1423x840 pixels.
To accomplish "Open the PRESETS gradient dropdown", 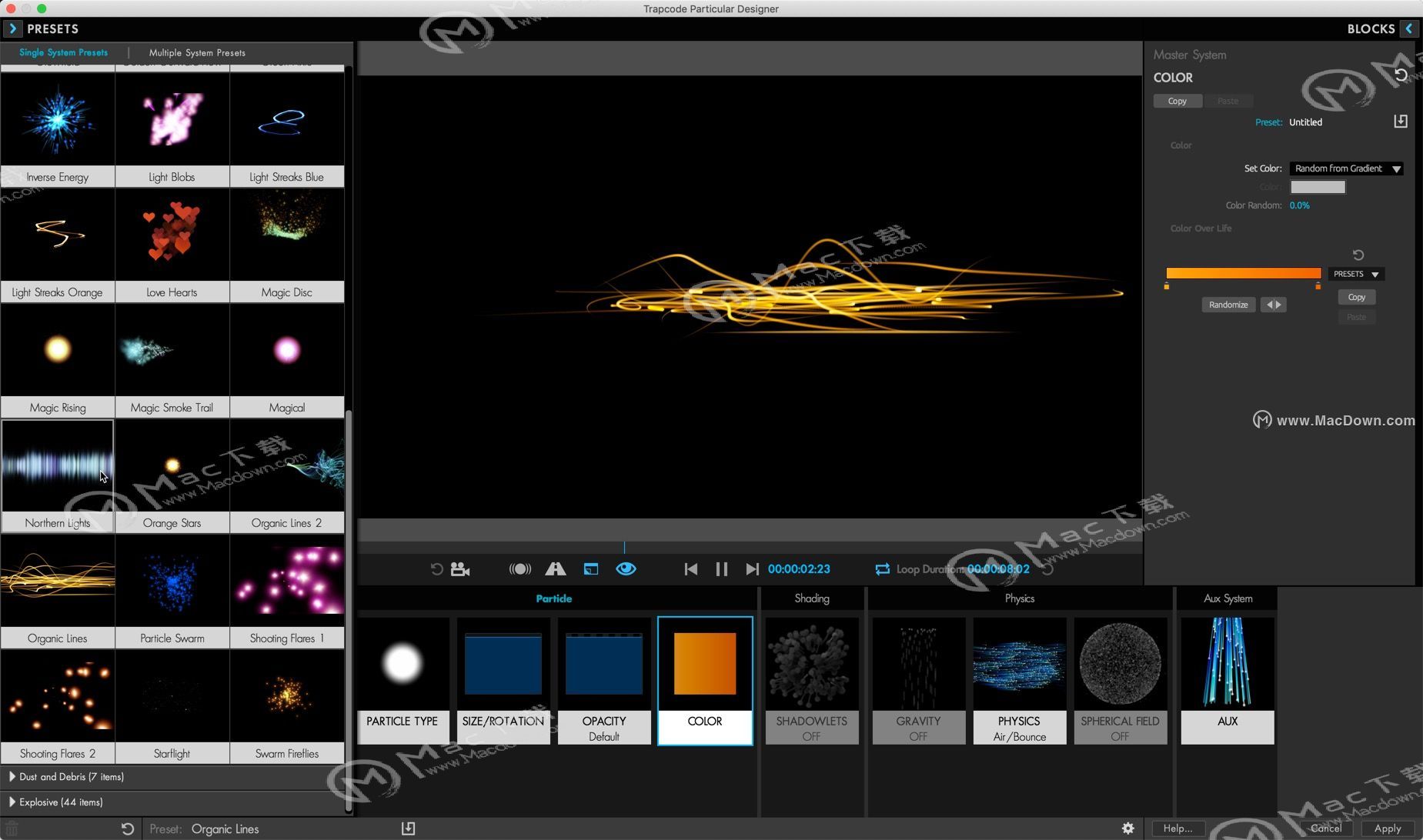I will (1355, 274).
